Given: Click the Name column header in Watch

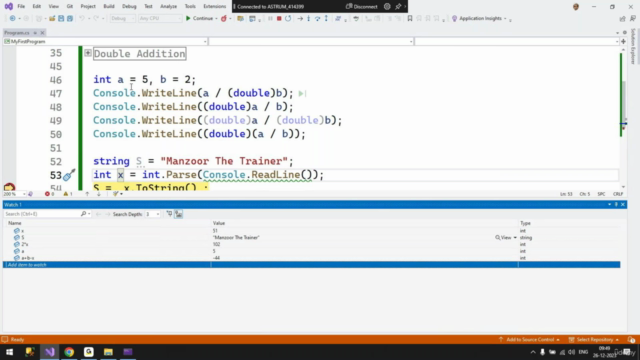Looking at the screenshot, I should click(x=15, y=223).
